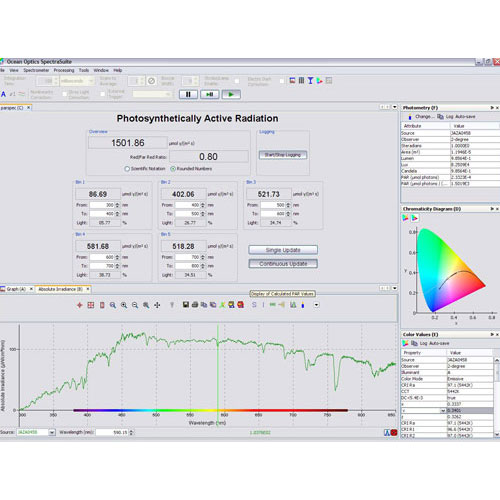Screen dimensions: 500x500
Task: Open the Window menu
Action: tap(101, 70)
